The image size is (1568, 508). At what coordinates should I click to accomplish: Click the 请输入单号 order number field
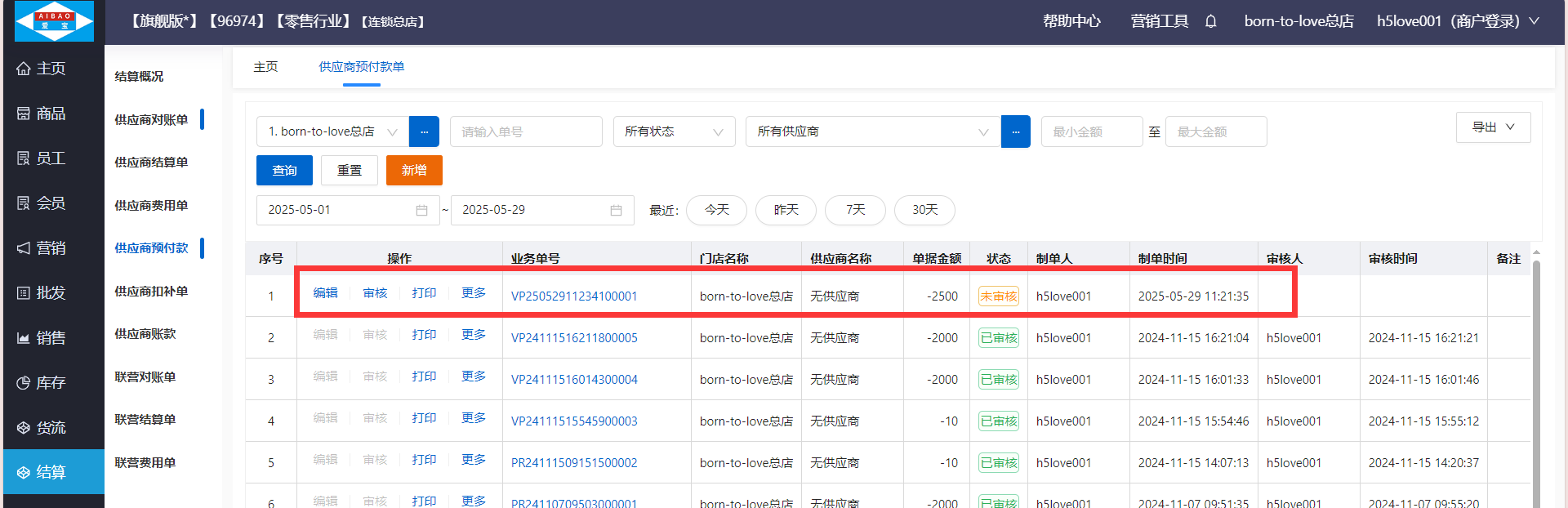(526, 131)
